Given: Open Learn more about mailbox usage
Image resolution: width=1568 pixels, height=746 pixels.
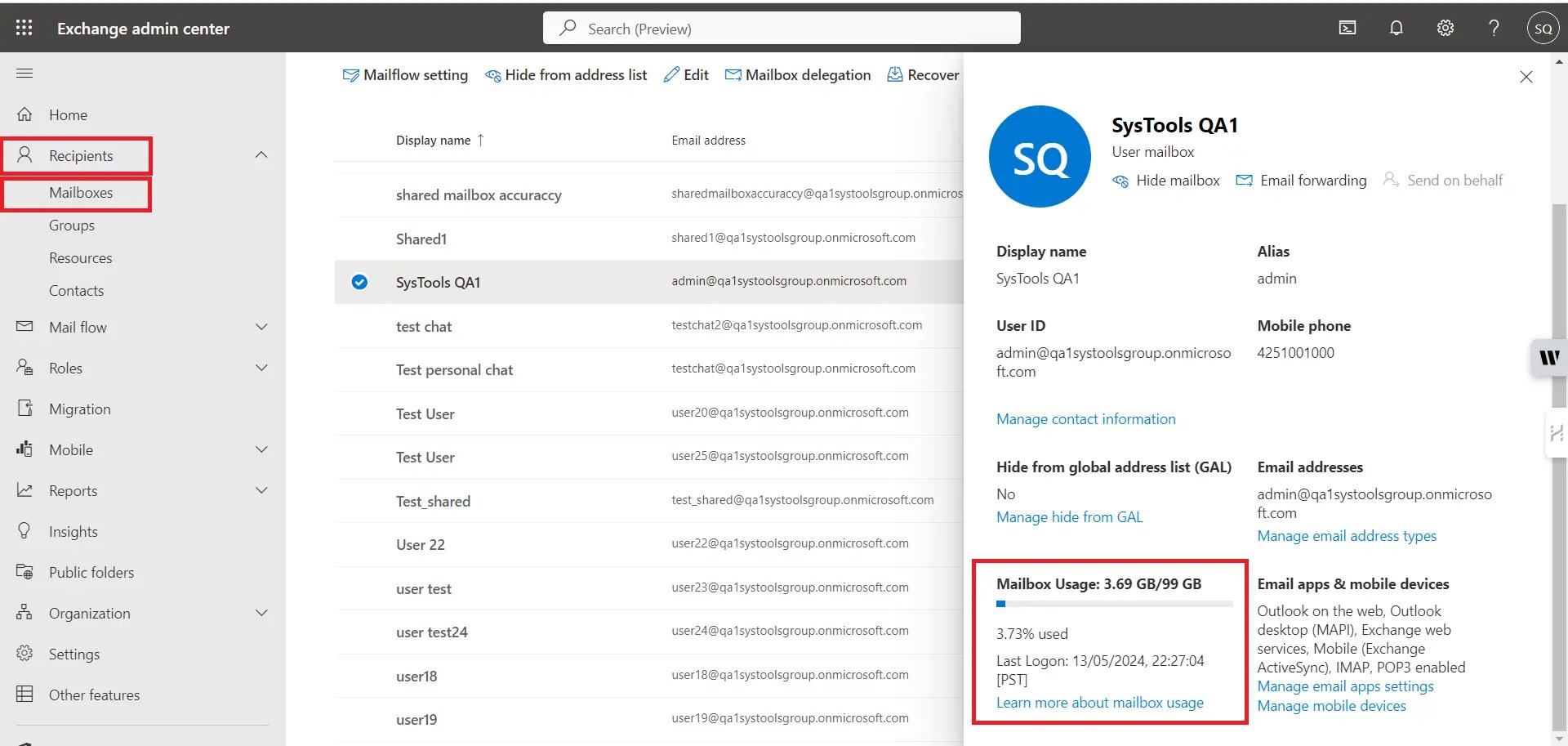Looking at the screenshot, I should [1099, 702].
